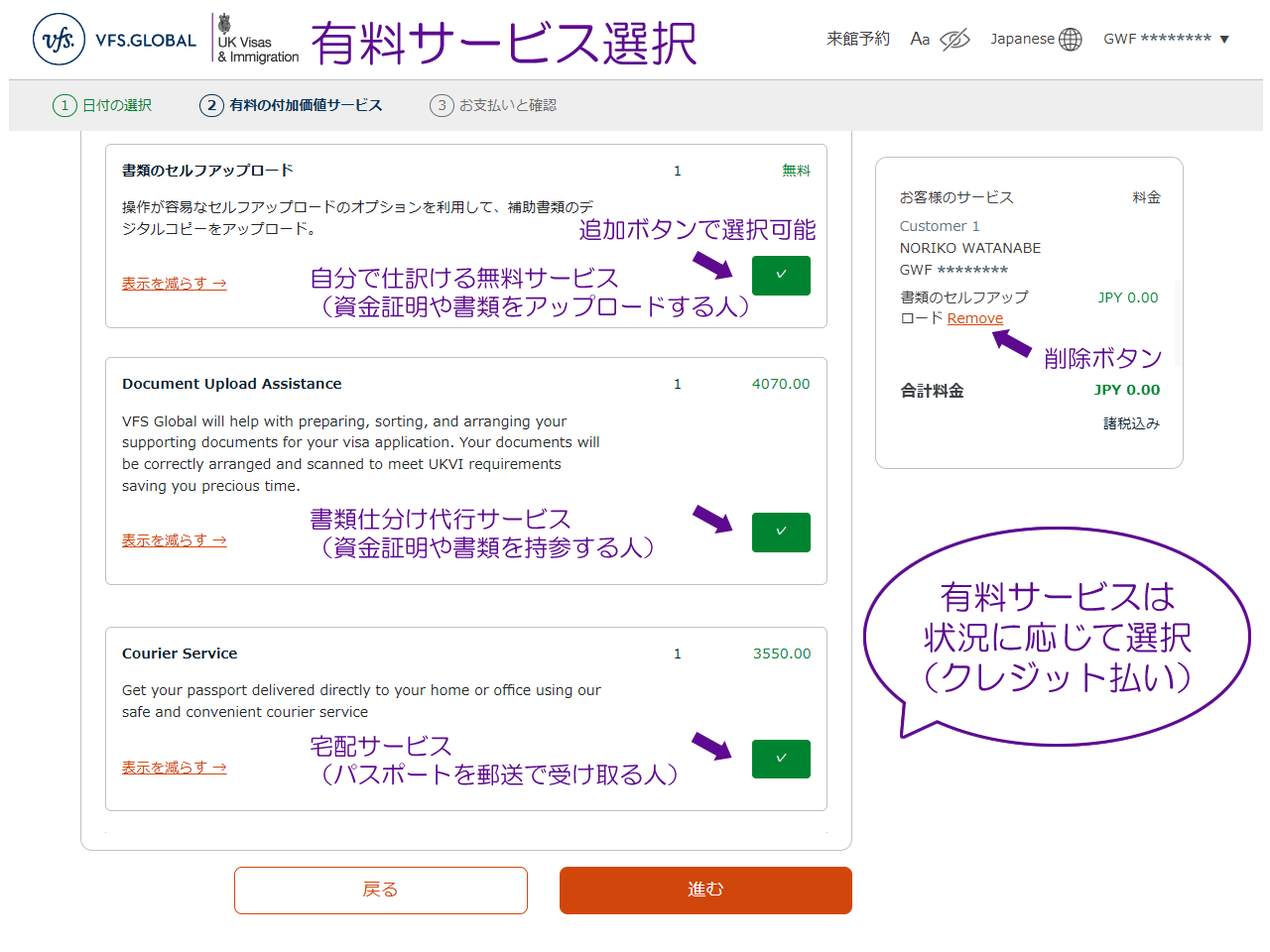1270x952 pixels.
Task: Remove self upload from the summary
Action: pos(974,318)
